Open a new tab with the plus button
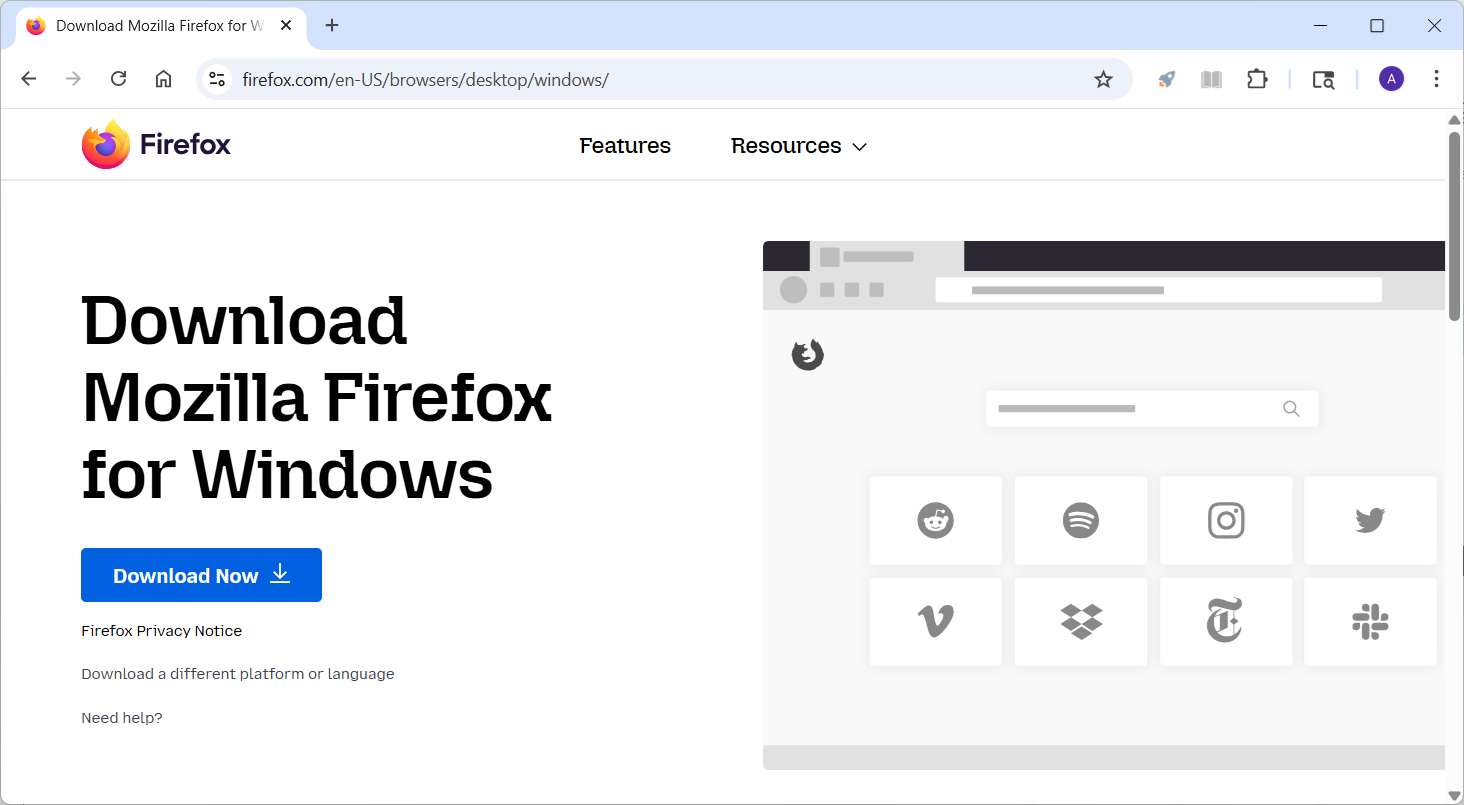 tap(332, 25)
